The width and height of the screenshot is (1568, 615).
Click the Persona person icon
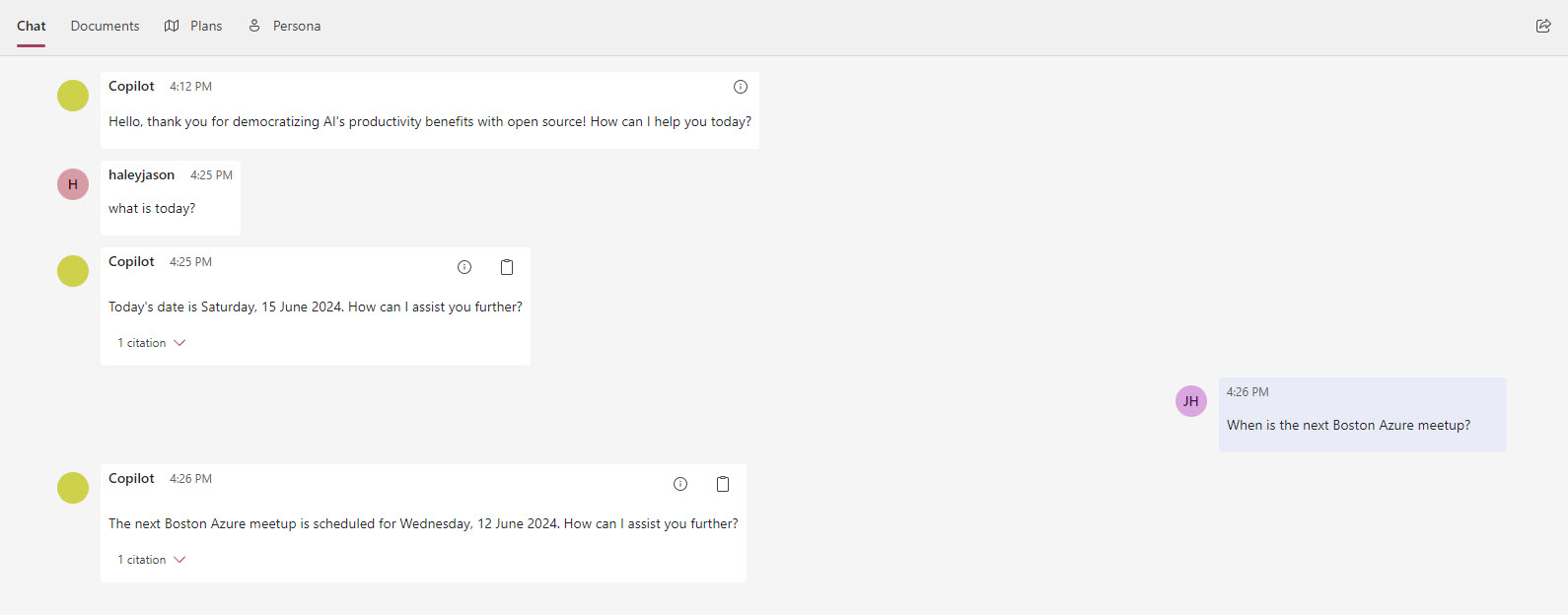pyautogui.click(x=254, y=26)
